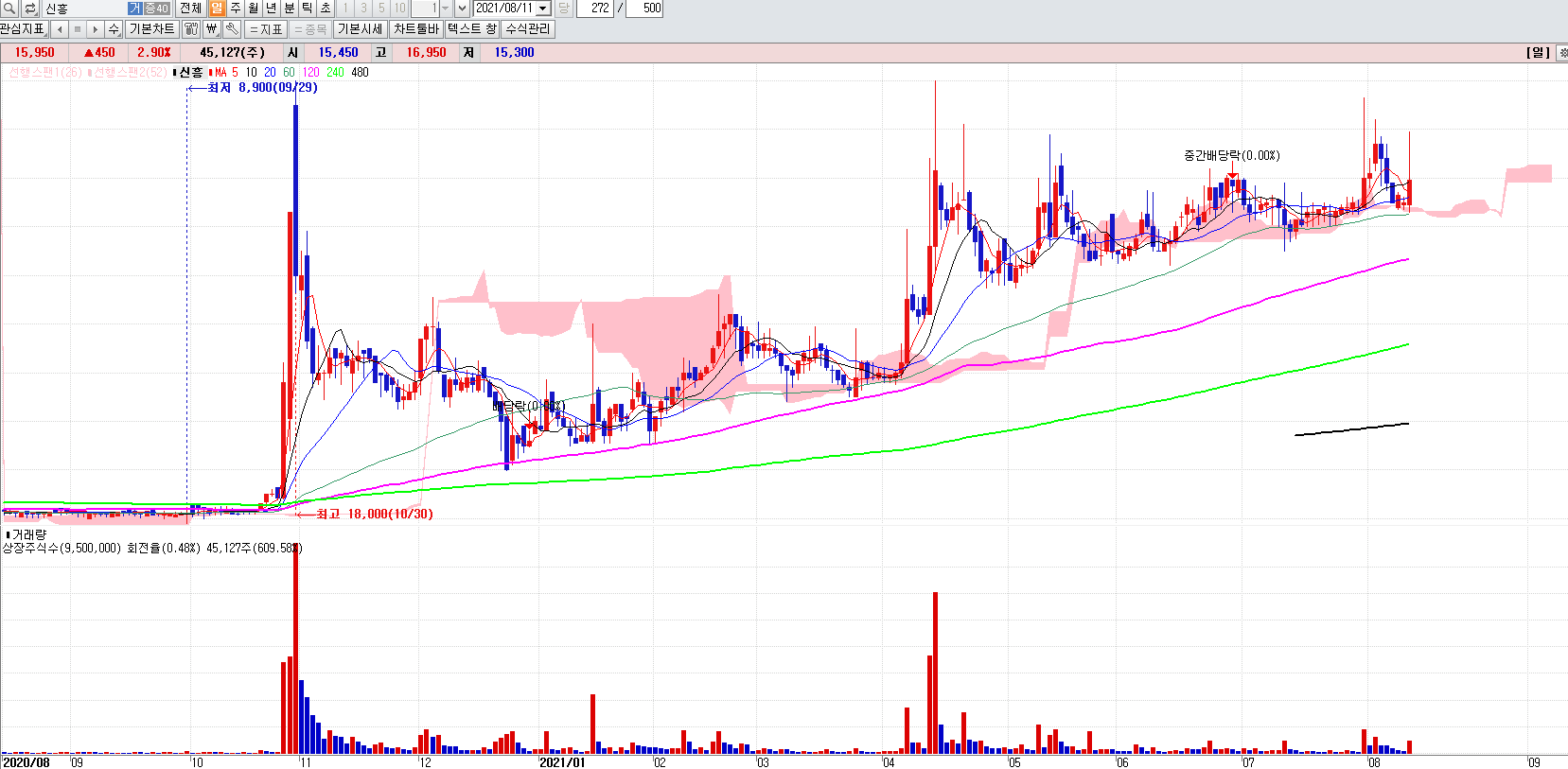The height and width of the screenshot is (769, 1568).
Task: Toggle the 당 button beside date
Action: tap(563, 9)
